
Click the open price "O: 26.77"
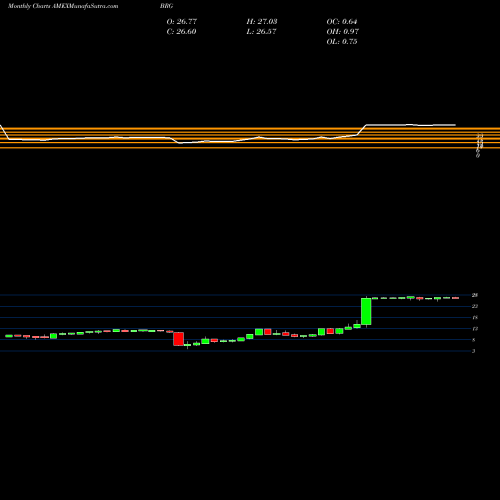coord(182,21)
